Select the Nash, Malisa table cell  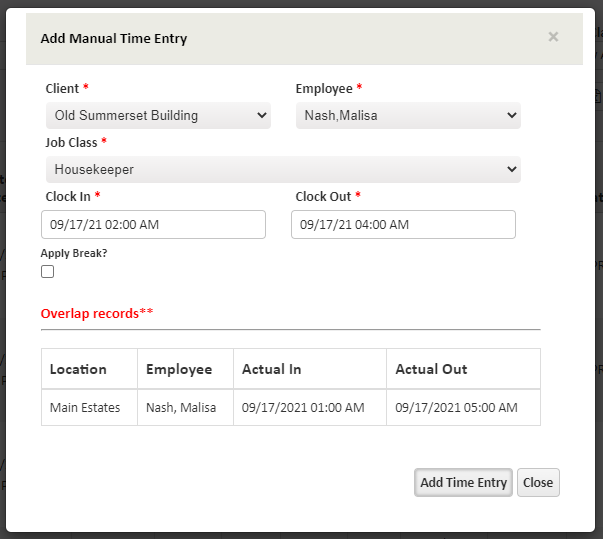[x=181, y=408]
